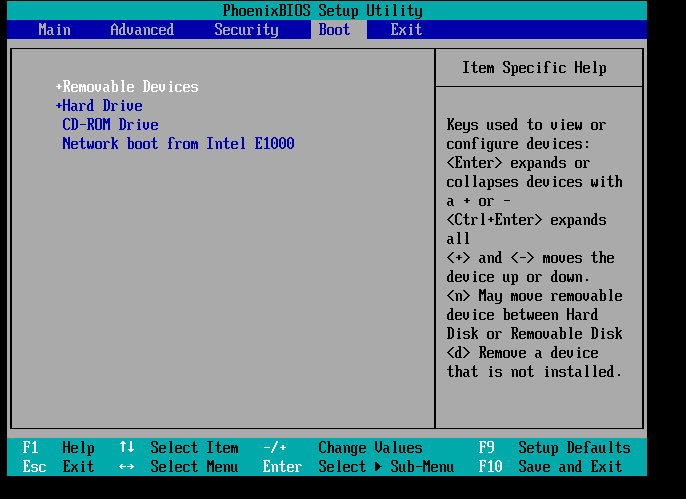The height and width of the screenshot is (499, 686).
Task: Click the F10 Save and Exit hint
Action: (x=550, y=467)
